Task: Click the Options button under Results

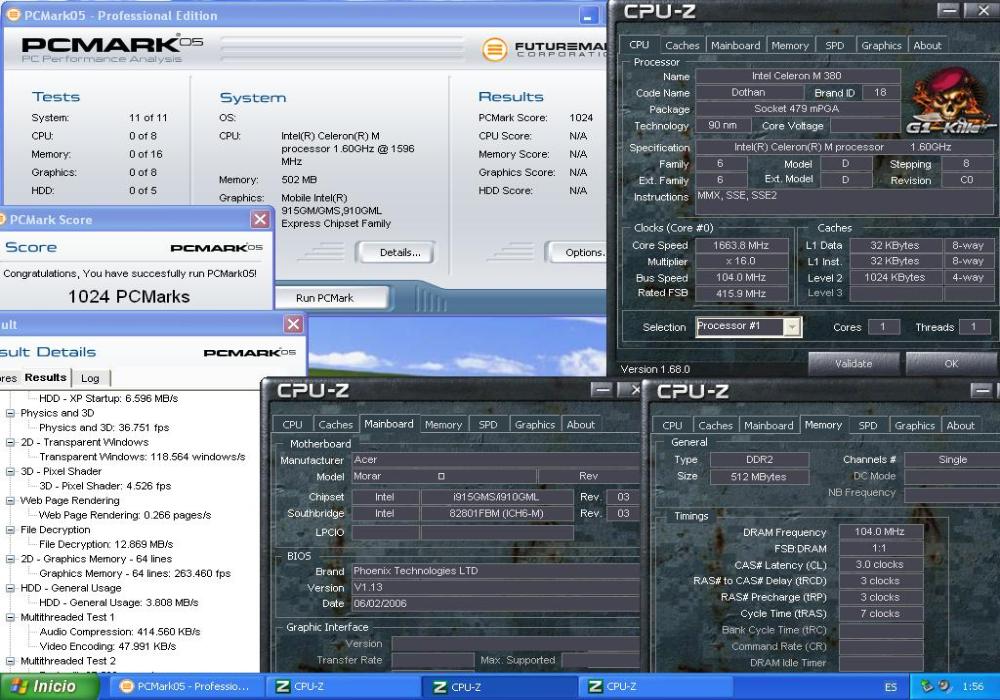Action: pyautogui.click(x=578, y=252)
